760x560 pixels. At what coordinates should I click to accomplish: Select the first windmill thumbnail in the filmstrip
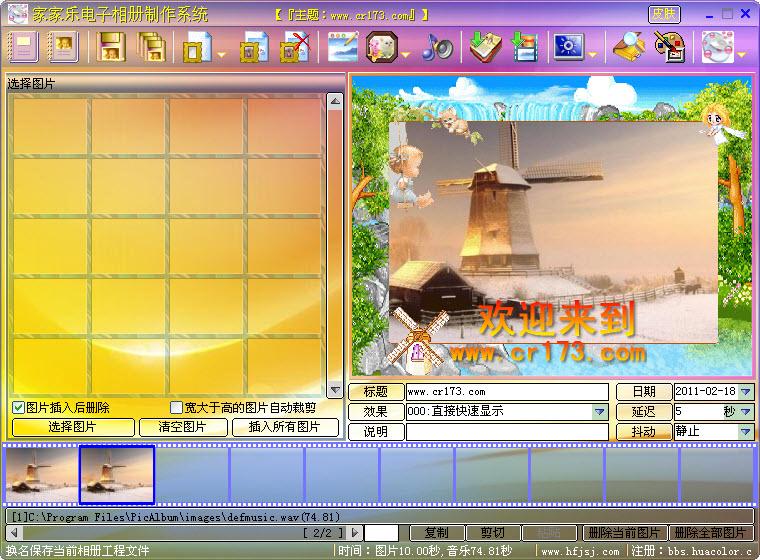(x=41, y=475)
